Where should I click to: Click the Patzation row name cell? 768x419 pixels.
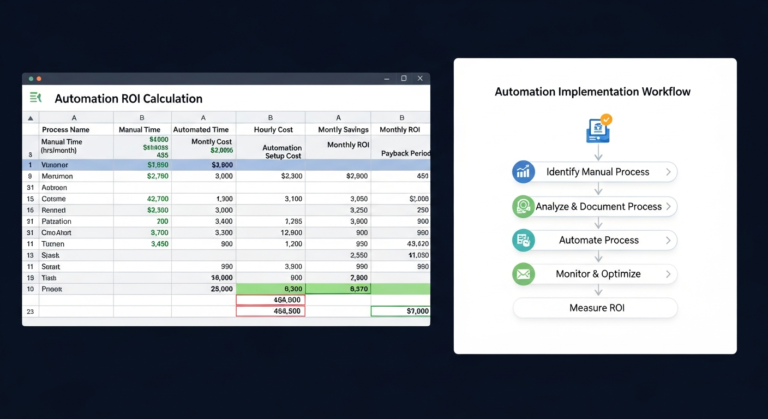coord(76,221)
